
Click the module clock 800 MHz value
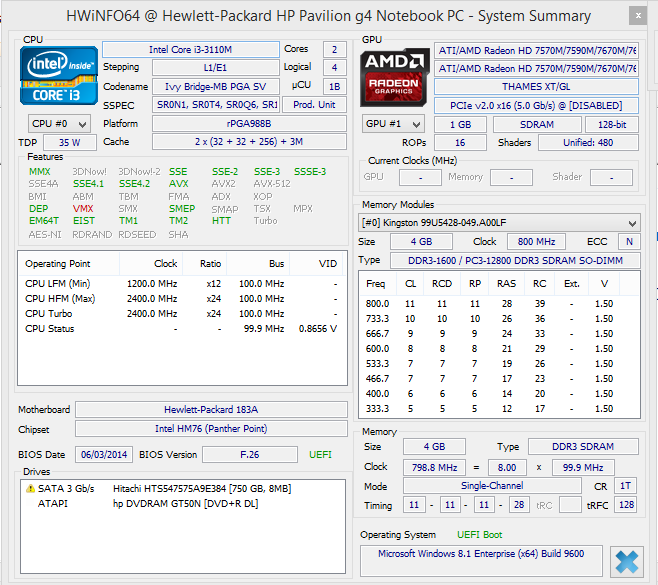point(536,242)
